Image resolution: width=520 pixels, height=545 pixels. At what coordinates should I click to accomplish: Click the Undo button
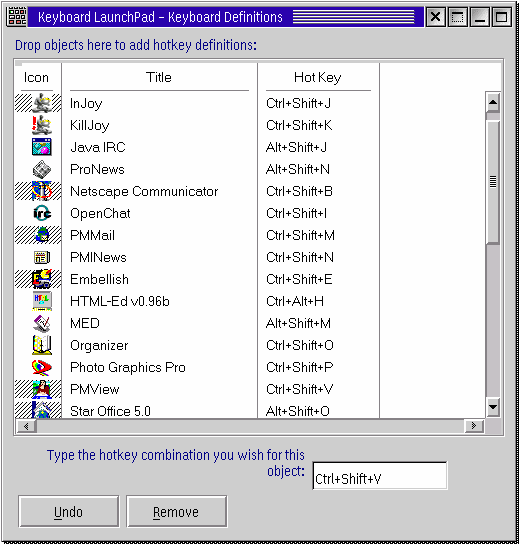[68, 512]
